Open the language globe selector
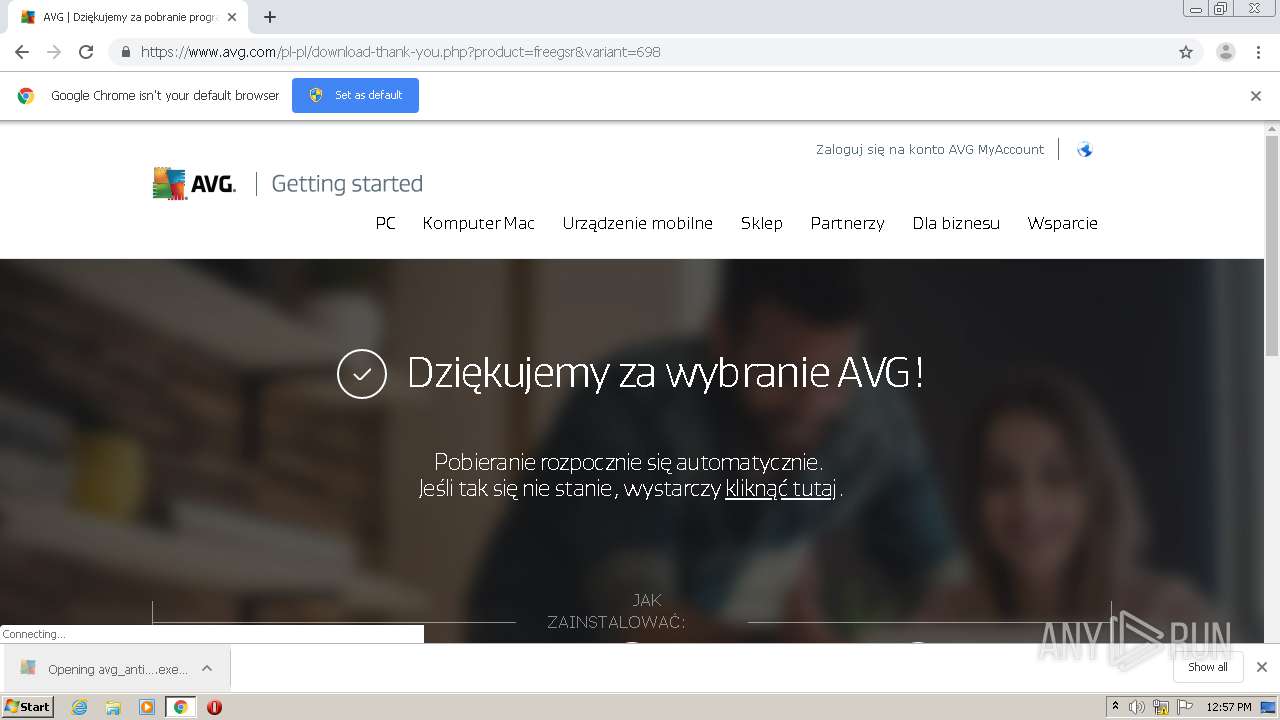The width and height of the screenshot is (1280, 720). (x=1085, y=150)
